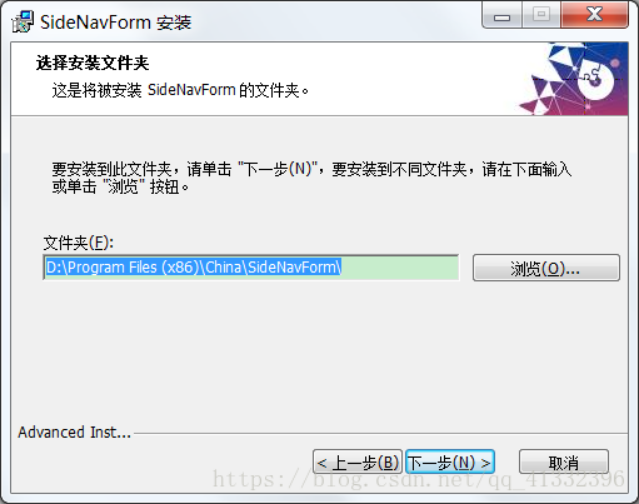Click the Advanced Inst... label
Screen dimensions: 639x504
[x=75, y=432]
